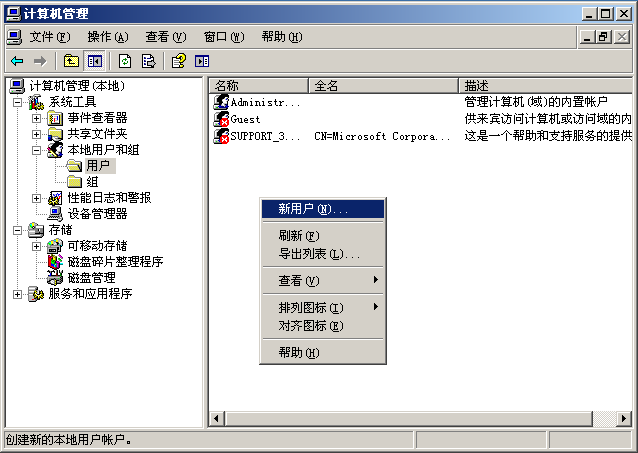Click the horizontal scrollbar thumb
This screenshot has height=453, width=638.
(408, 418)
